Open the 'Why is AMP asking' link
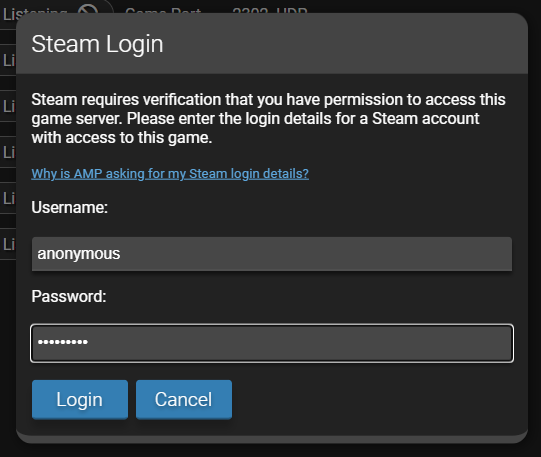This screenshot has width=541, height=457. pos(170,173)
